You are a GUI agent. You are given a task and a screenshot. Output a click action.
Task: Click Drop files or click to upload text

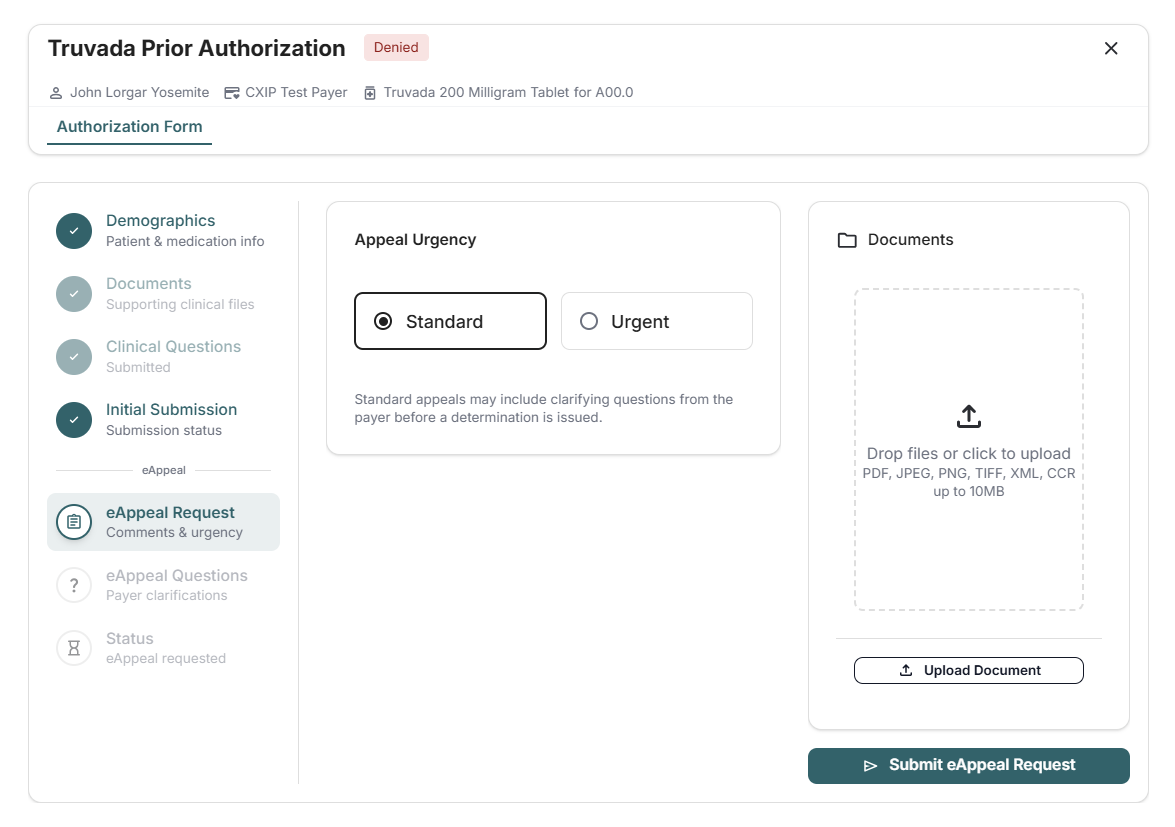(969, 453)
